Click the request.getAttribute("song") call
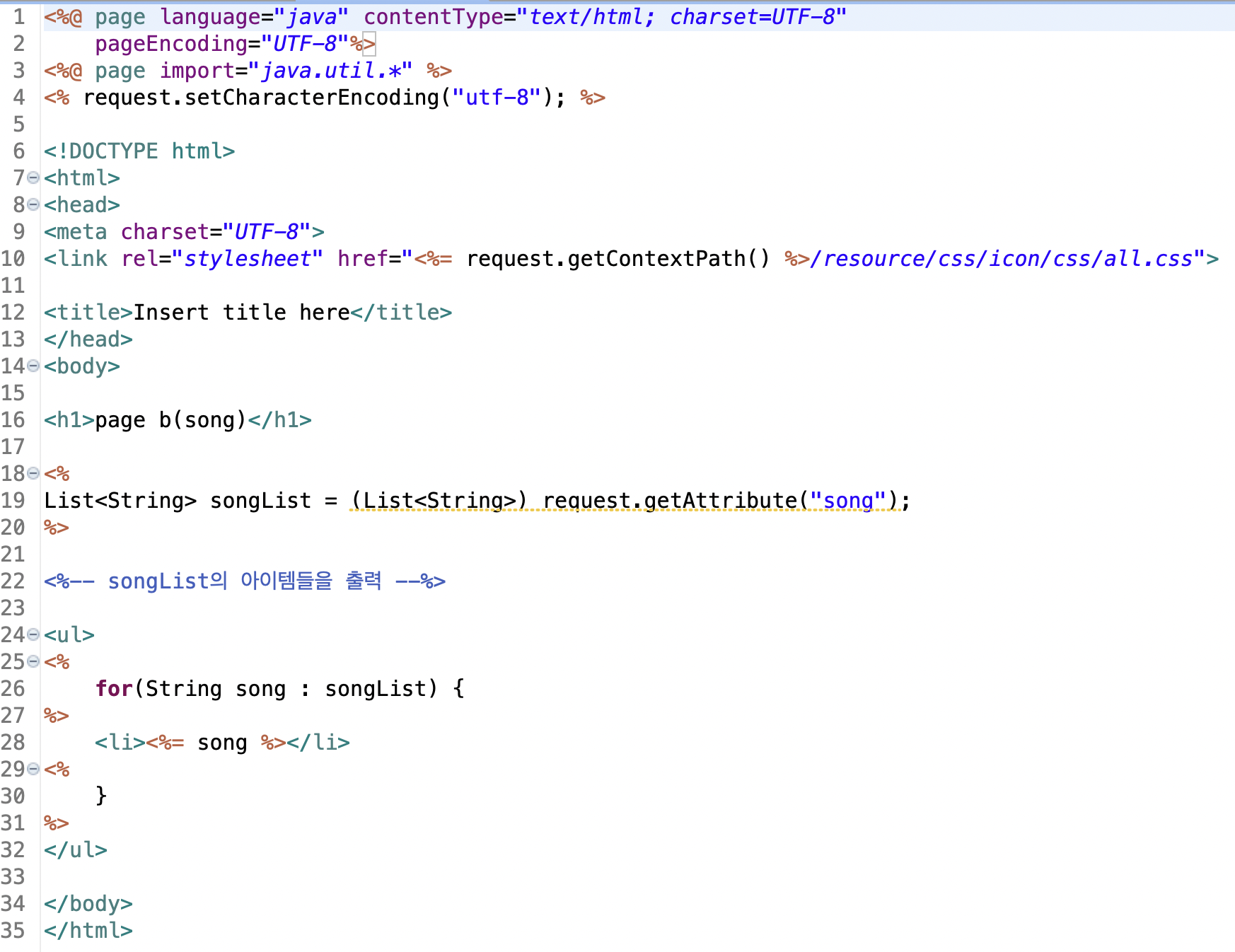 721,501
